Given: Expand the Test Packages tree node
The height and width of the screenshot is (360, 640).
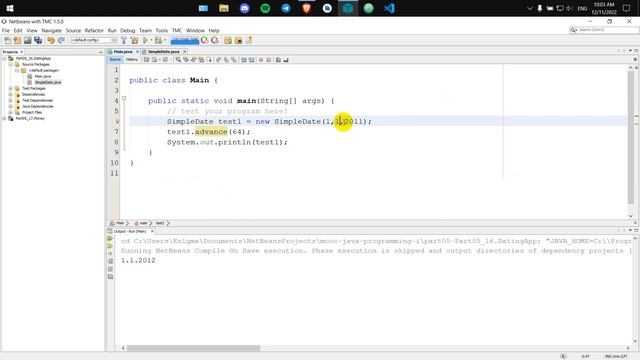Looking at the screenshot, I should pyautogui.click(x=11, y=88).
